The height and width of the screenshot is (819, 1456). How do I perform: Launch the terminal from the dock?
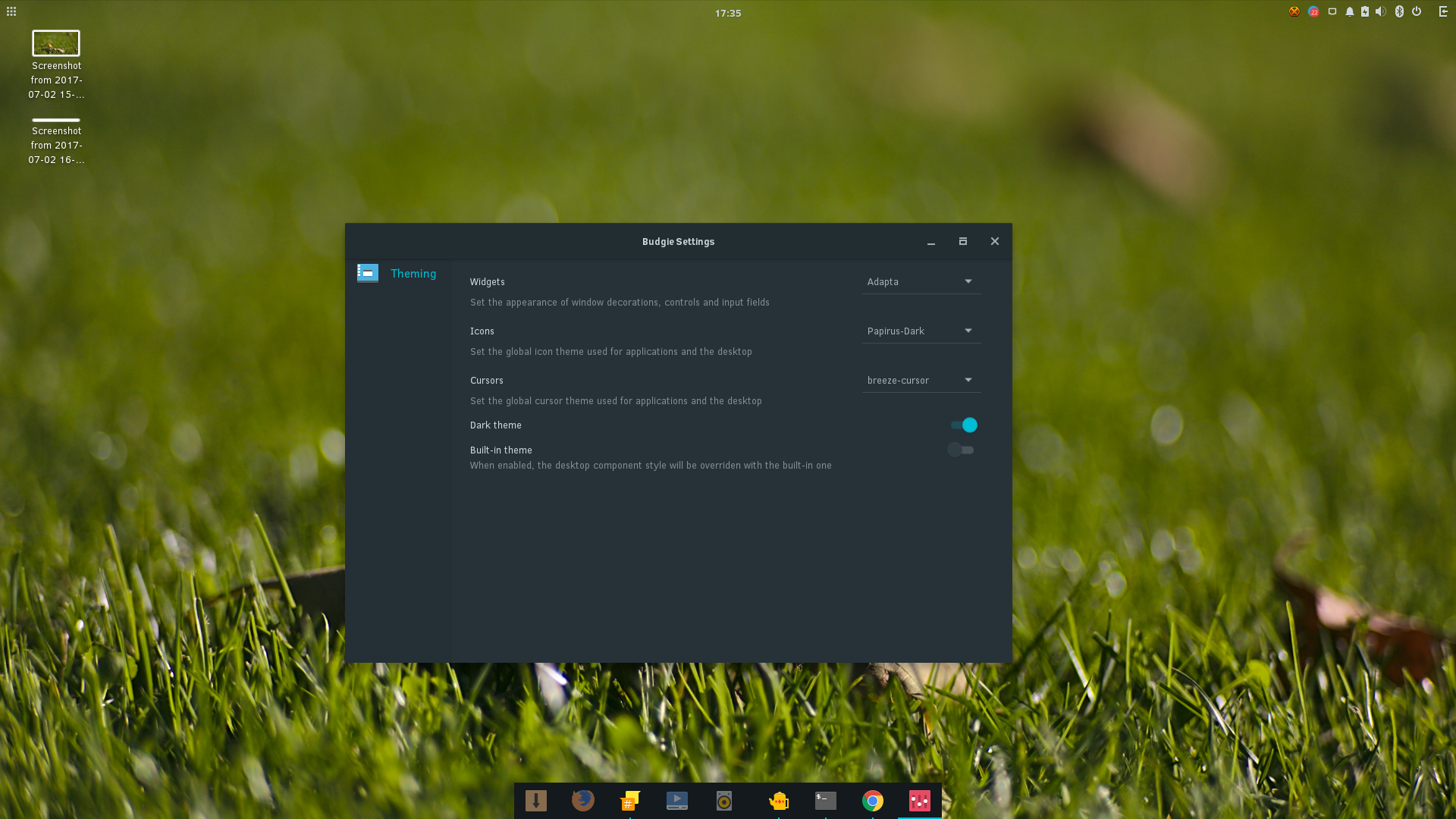point(826,801)
